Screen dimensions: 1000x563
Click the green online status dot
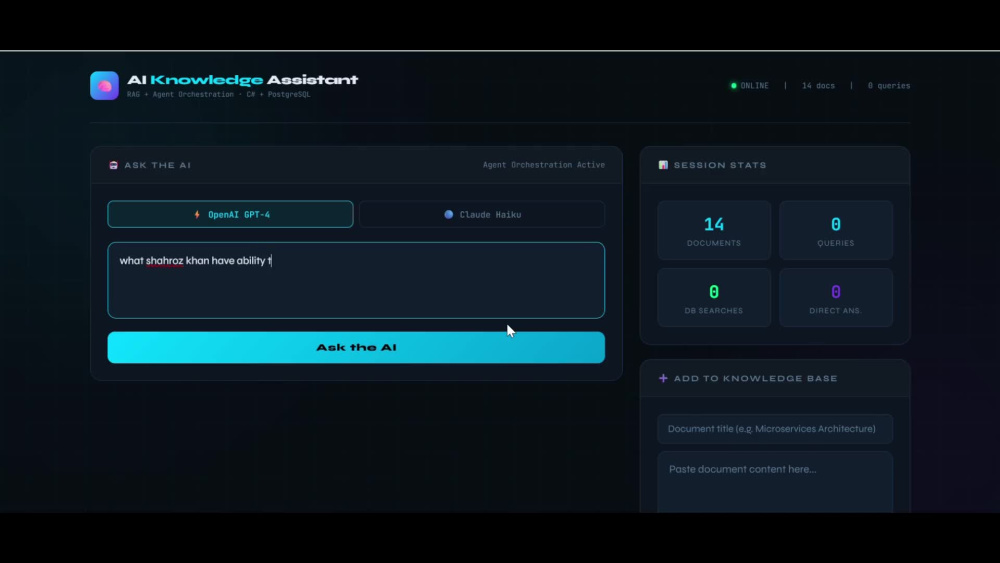(x=733, y=85)
